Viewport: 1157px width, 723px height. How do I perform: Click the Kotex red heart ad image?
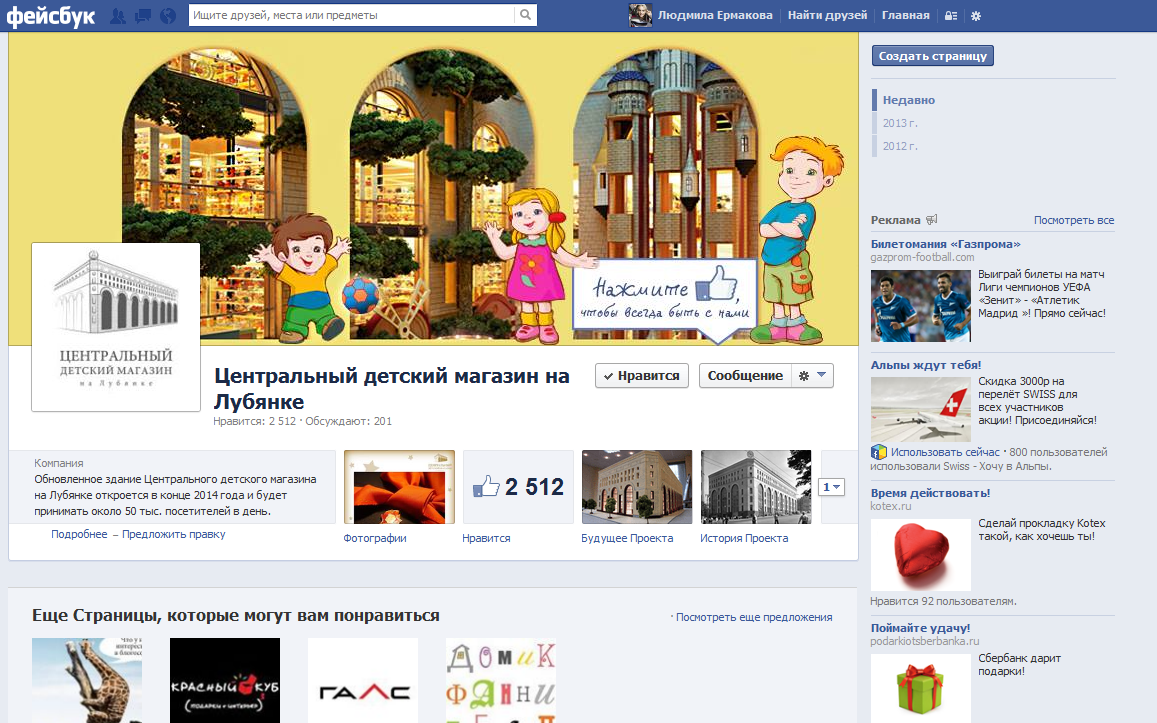click(x=921, y=555)
